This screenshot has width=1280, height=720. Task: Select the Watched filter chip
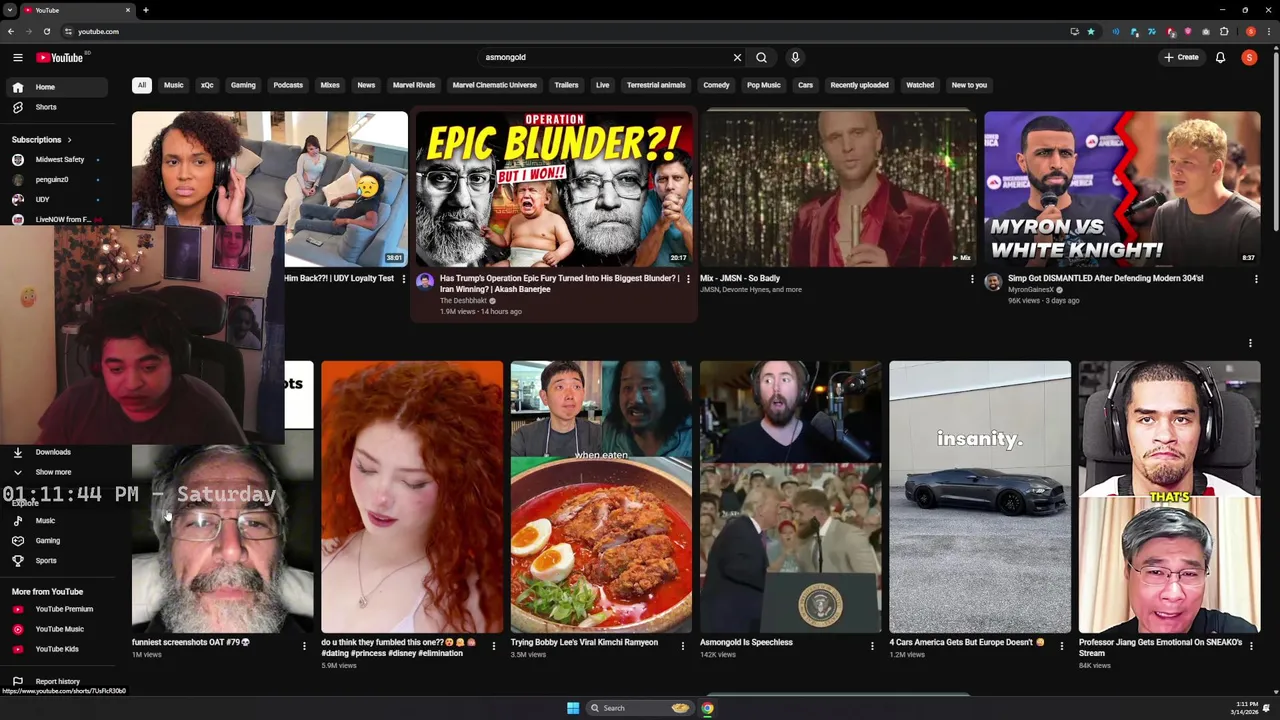[x=920, y=85]
